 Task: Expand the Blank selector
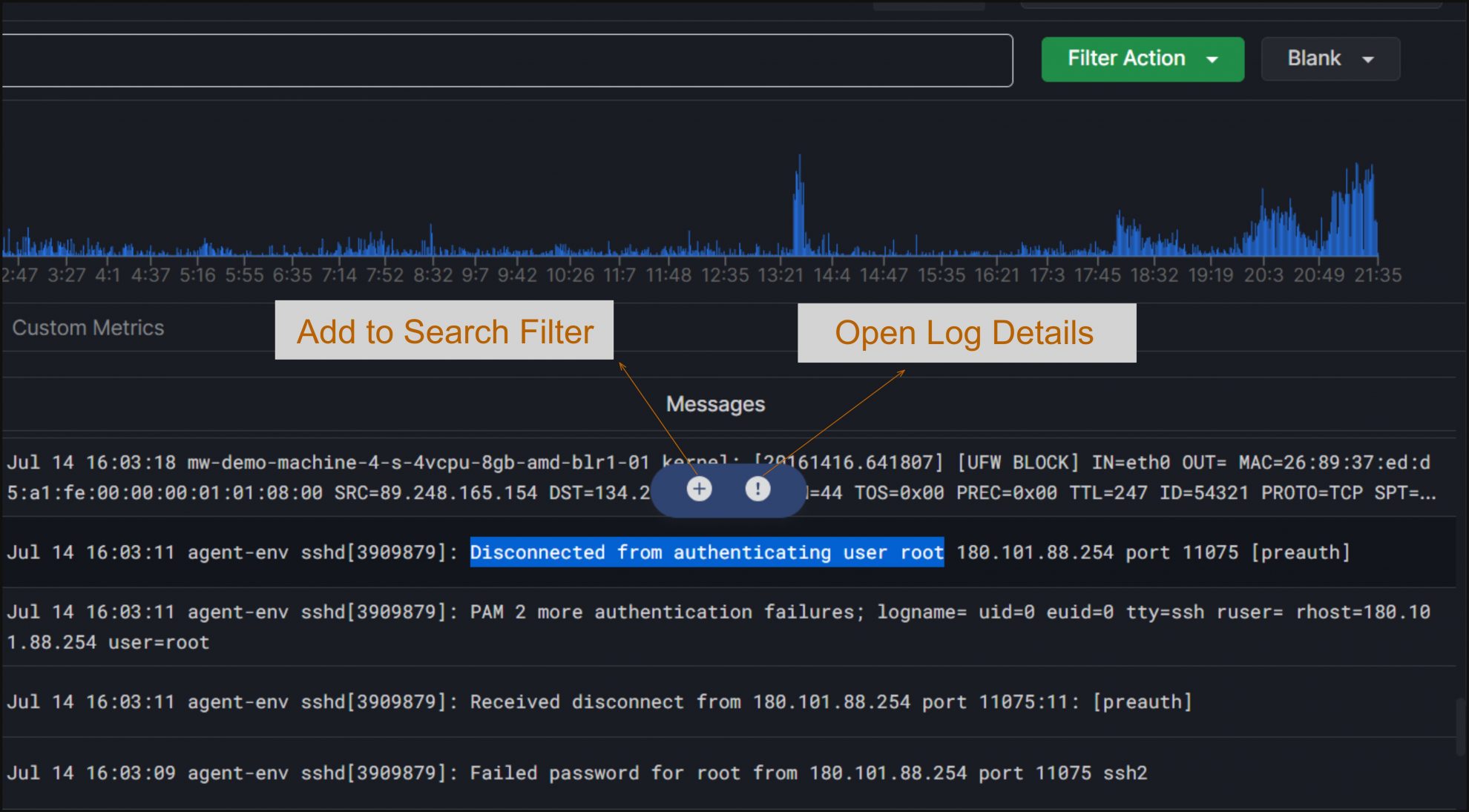pyautogui.click(x=1330, y=59)
